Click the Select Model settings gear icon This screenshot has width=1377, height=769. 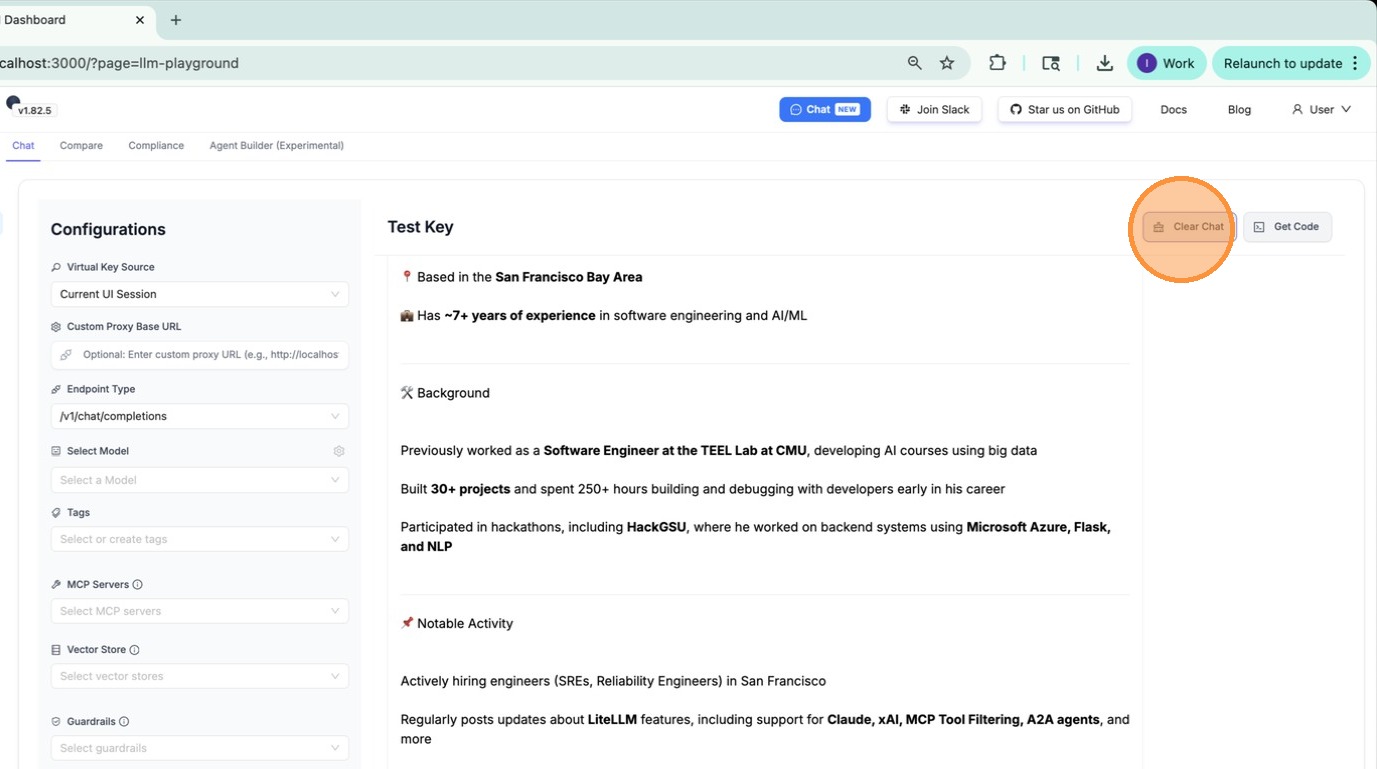point(339,451)
